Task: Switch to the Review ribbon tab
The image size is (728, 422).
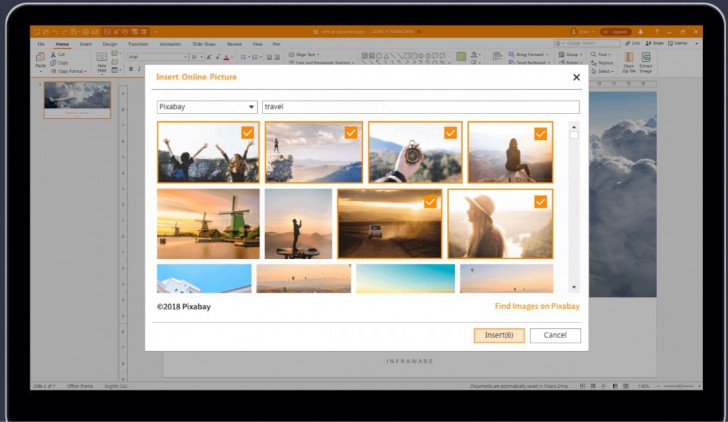Action: coord(234,44)
